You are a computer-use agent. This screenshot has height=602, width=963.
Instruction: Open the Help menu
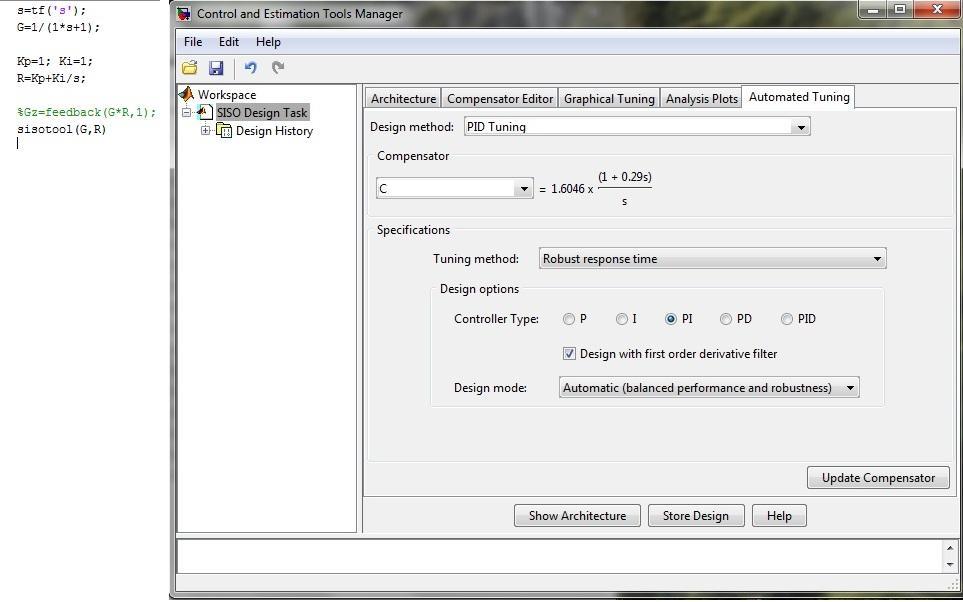[268, 42]
